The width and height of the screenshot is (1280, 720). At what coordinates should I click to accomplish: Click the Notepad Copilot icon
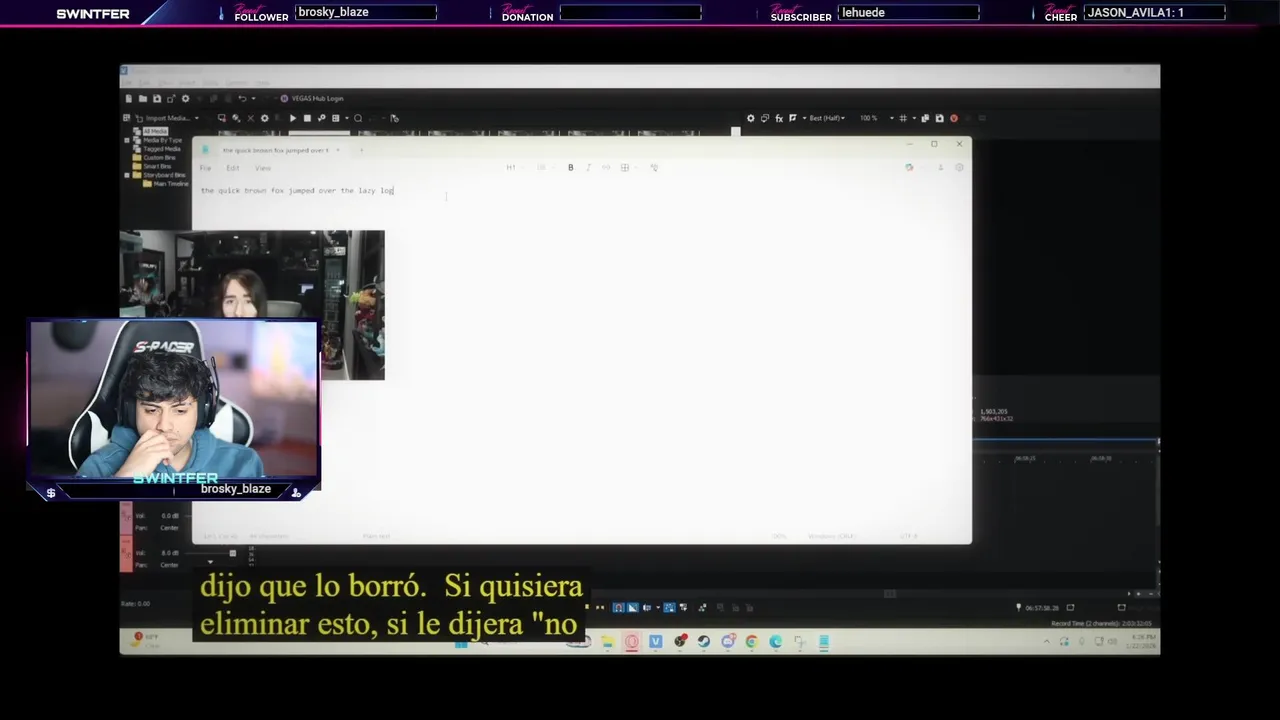tap(909, 167)
